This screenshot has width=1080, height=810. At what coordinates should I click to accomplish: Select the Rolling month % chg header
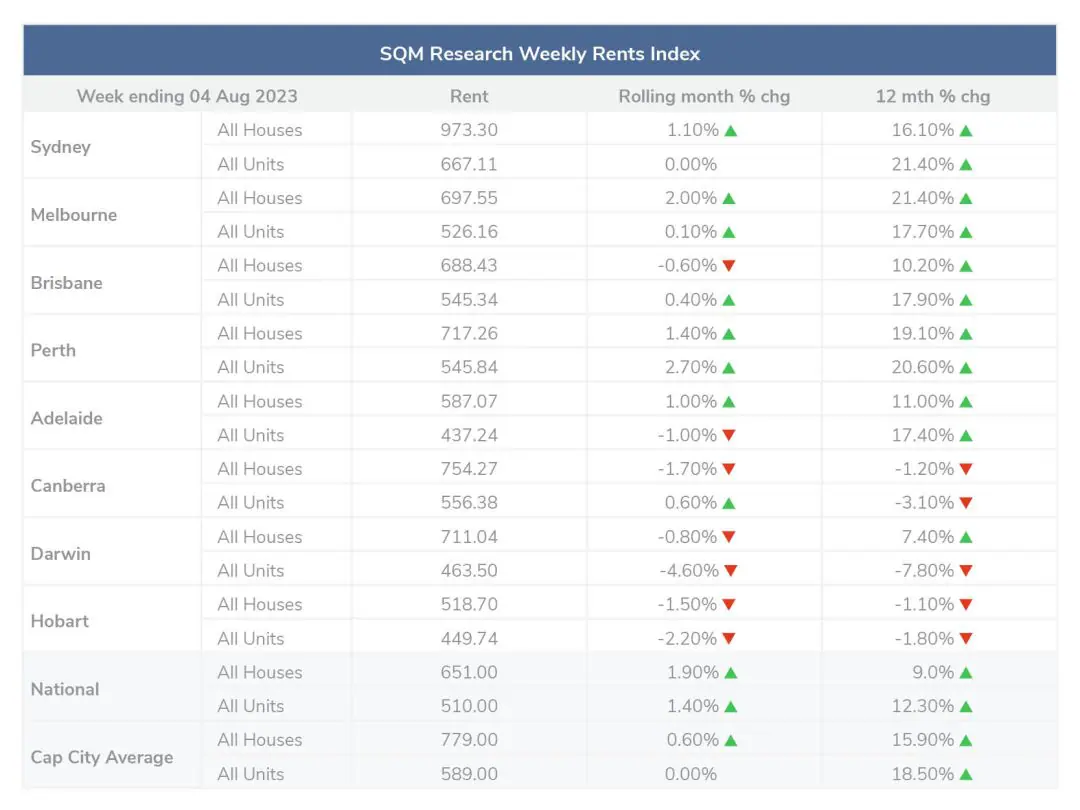tap(704, 96)
